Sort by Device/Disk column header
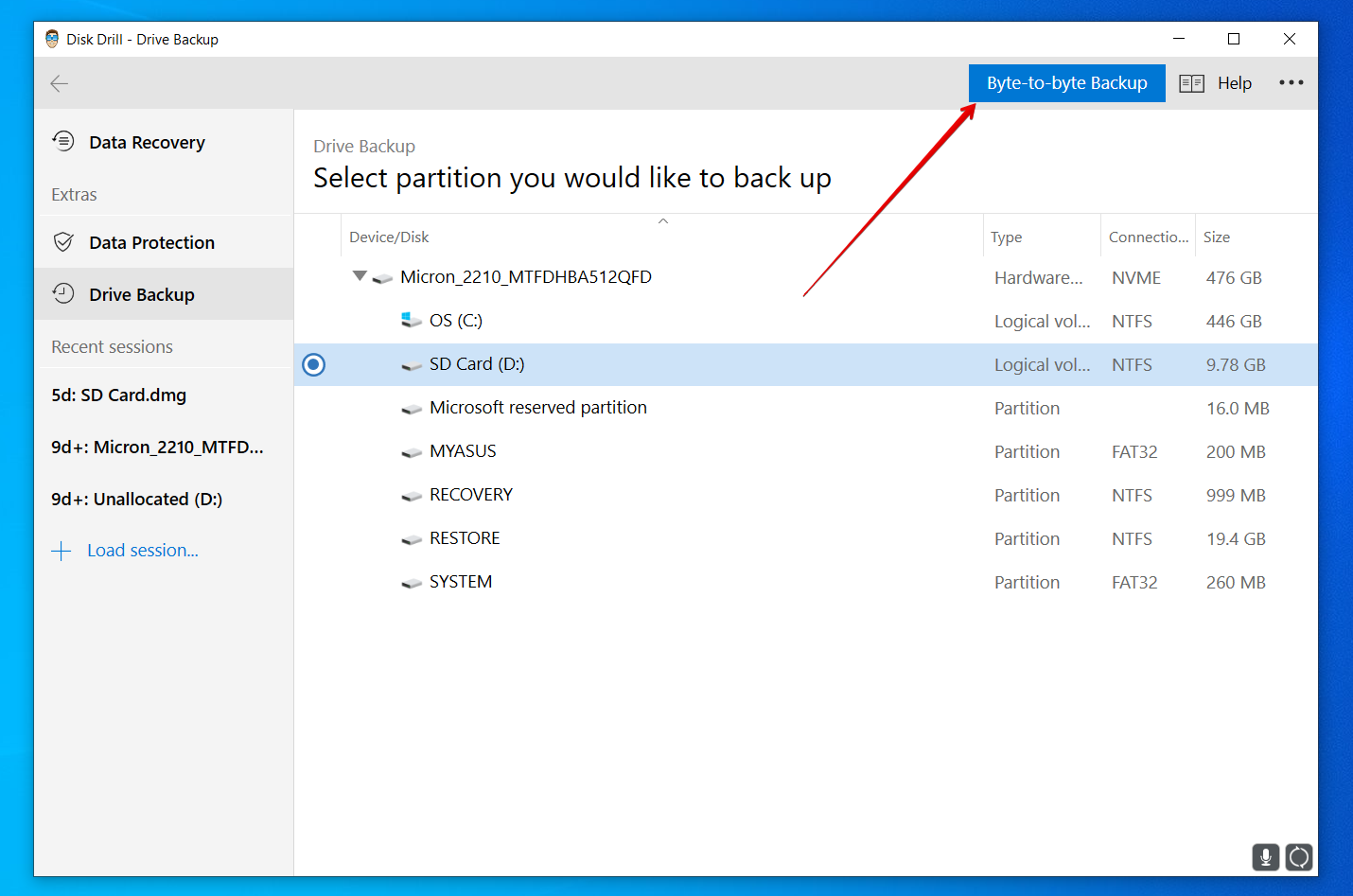Image resolution: width=1353 pixels, height=896 pixels. pos(389,237)
